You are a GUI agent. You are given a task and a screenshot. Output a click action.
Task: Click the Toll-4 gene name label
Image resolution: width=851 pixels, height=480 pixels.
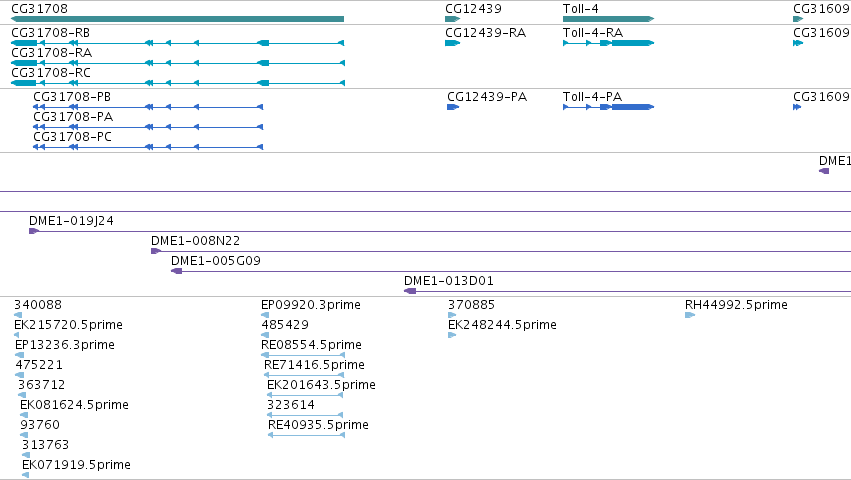pos(581,9)
